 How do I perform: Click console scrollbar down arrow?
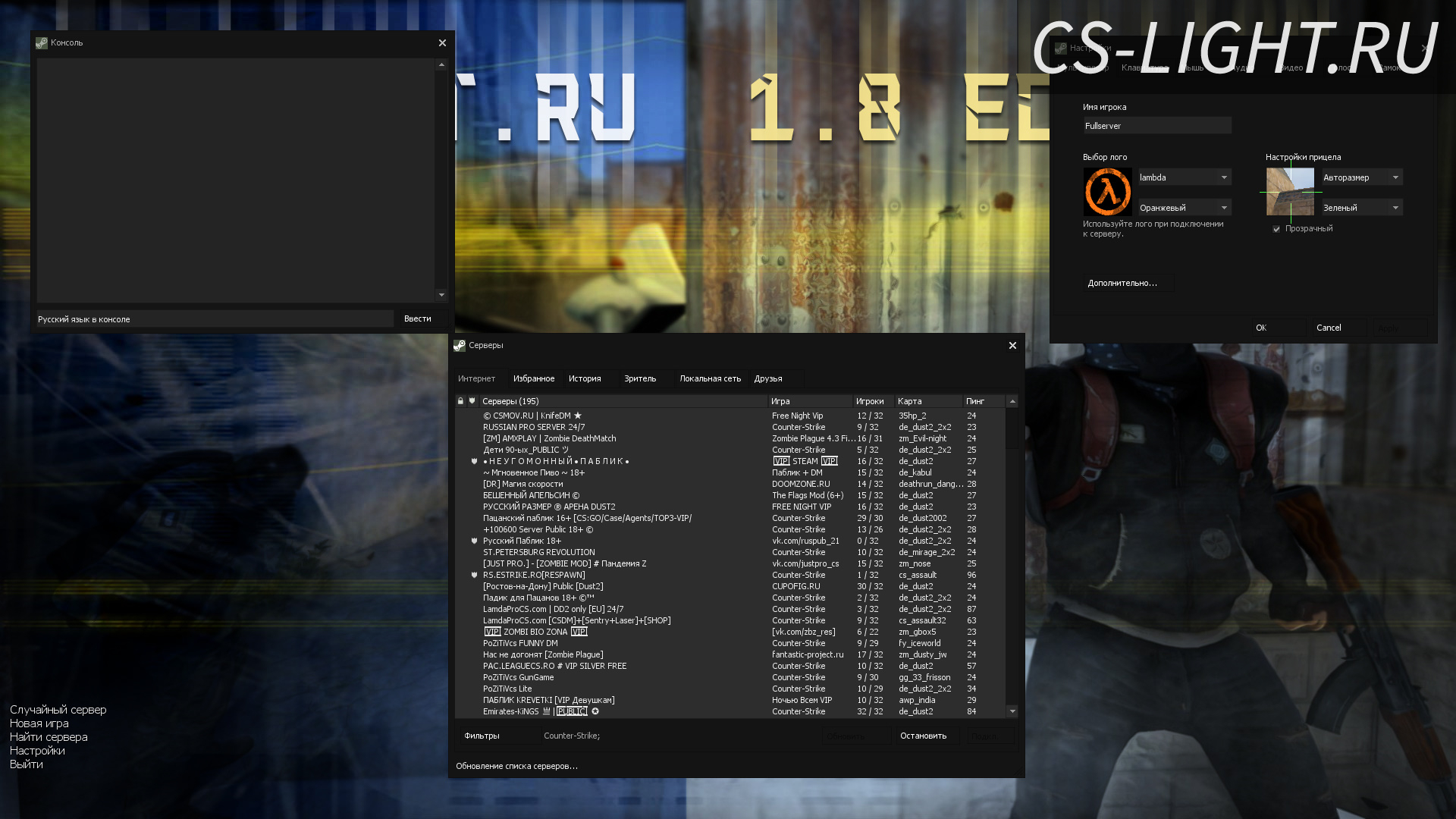tap(441, 295)
